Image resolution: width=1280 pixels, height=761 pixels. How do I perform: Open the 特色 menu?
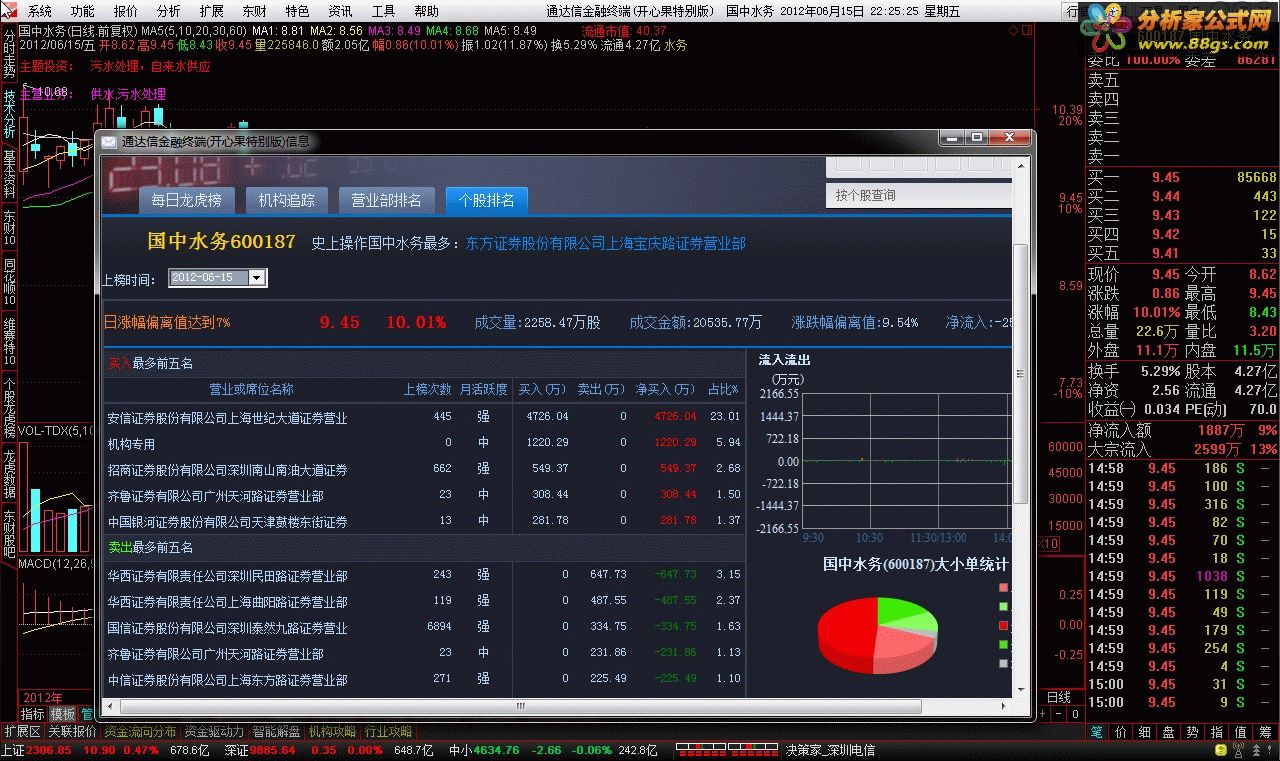pos(298,11)
